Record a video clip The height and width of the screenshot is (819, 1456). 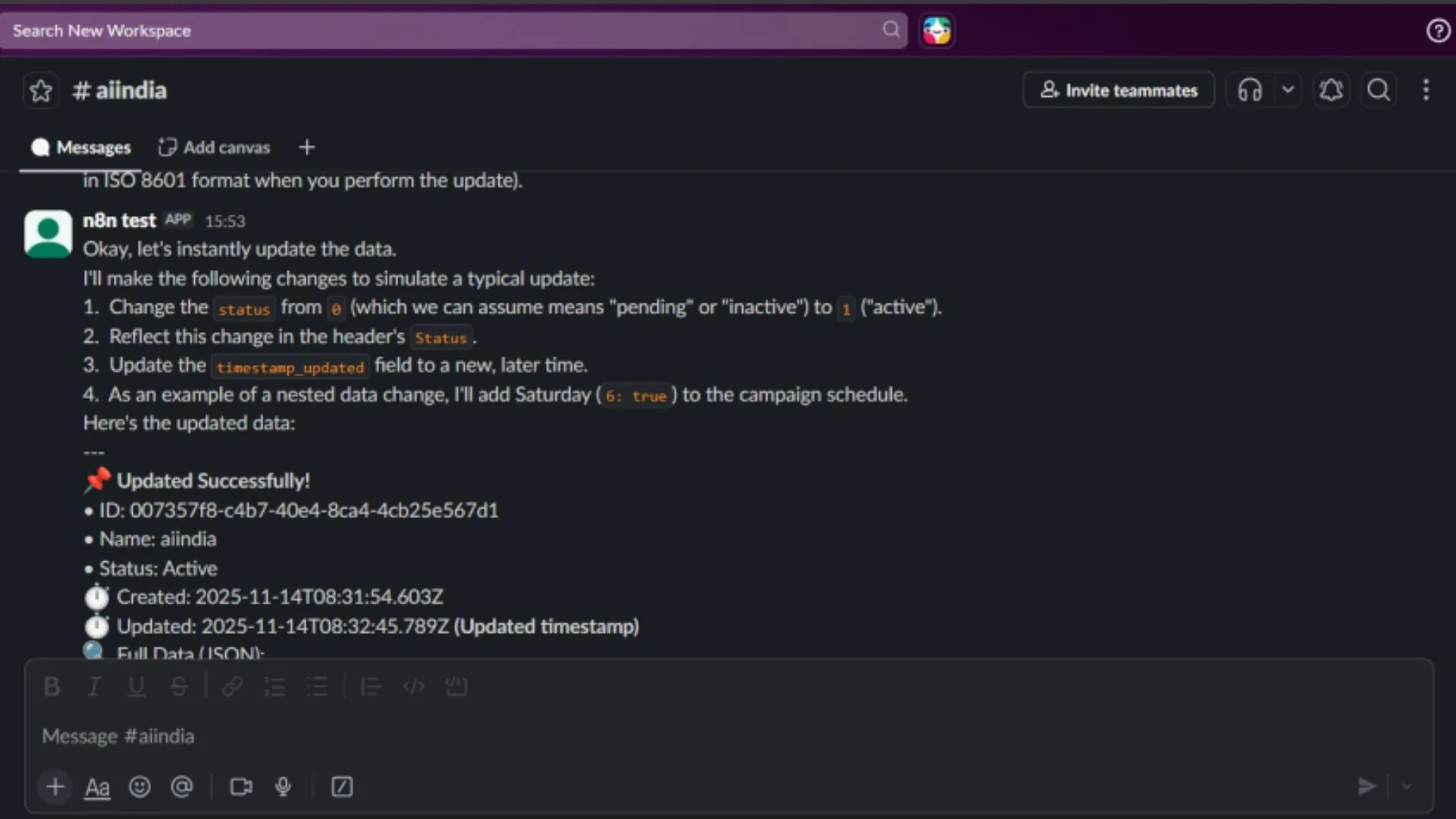pyautogui.click(x=241, y=786)
